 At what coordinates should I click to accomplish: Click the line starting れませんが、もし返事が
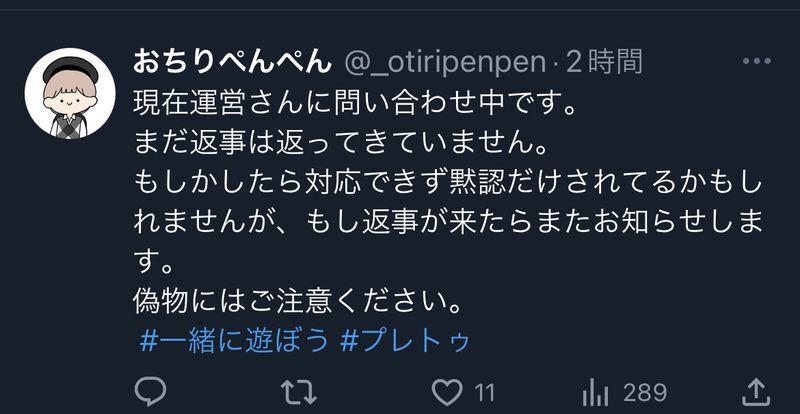point(447,223)
